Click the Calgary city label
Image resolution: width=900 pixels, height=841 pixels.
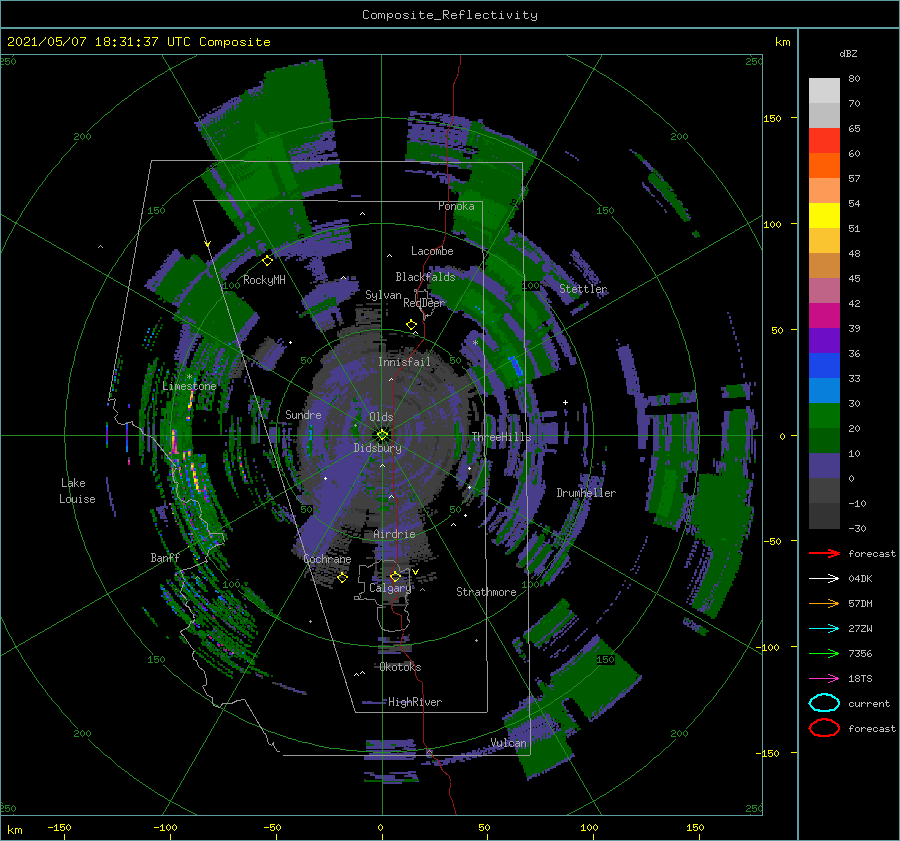390,588
